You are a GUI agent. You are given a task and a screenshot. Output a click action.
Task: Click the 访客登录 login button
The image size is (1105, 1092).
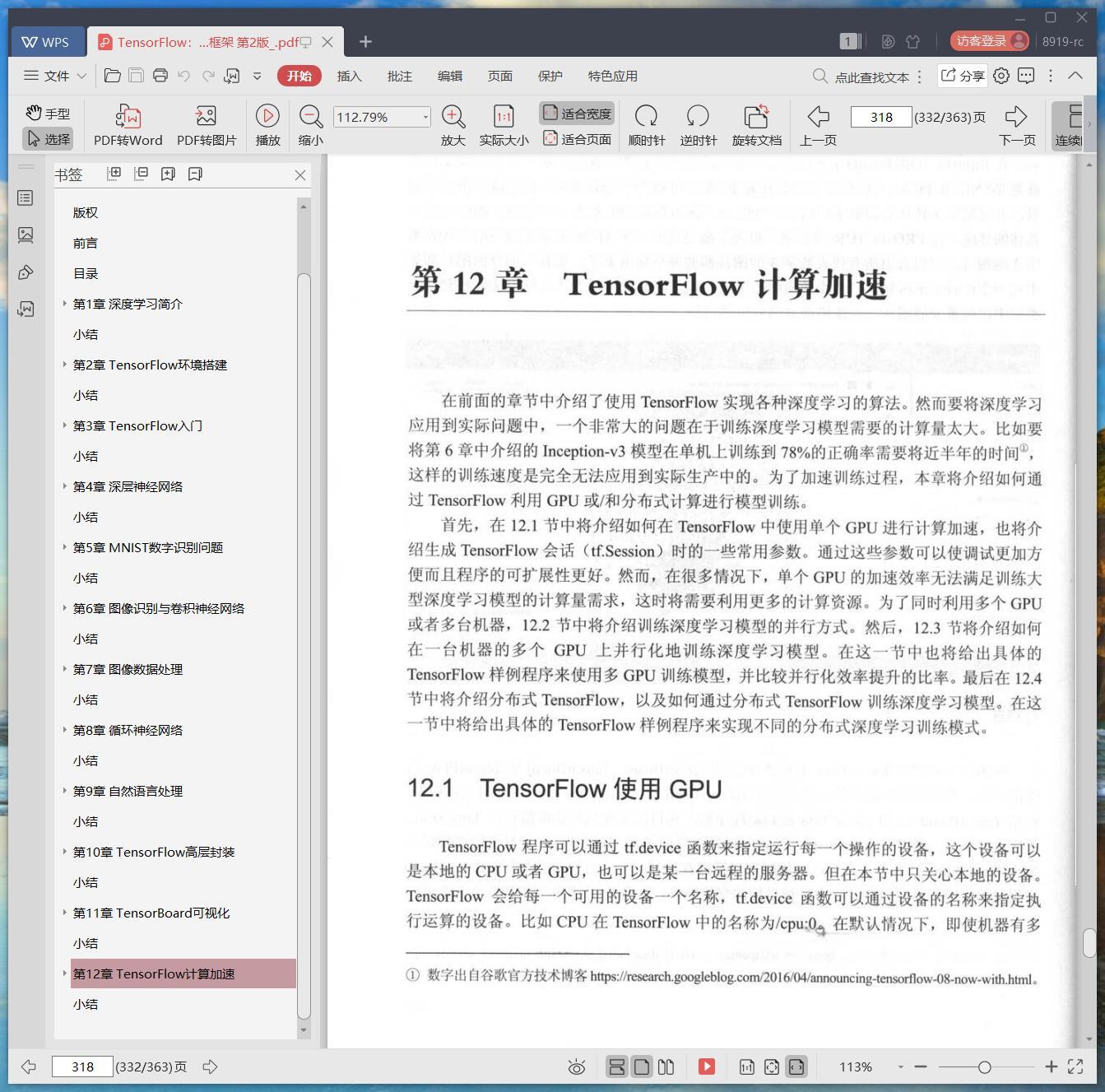coord(990,41)
